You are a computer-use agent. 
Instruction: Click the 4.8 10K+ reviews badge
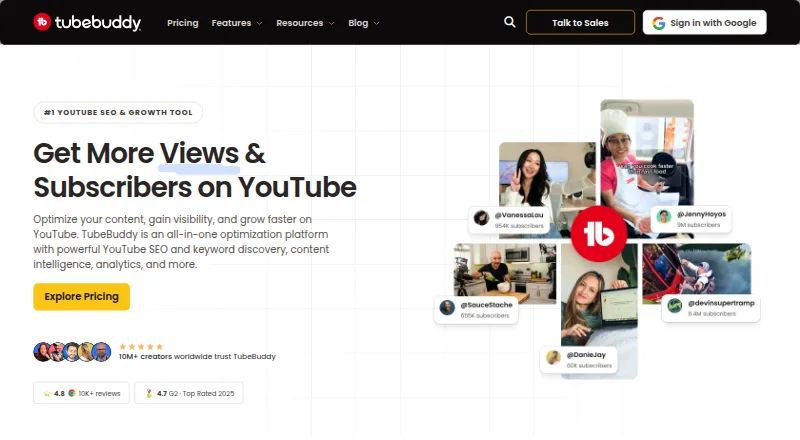point(81,393)
